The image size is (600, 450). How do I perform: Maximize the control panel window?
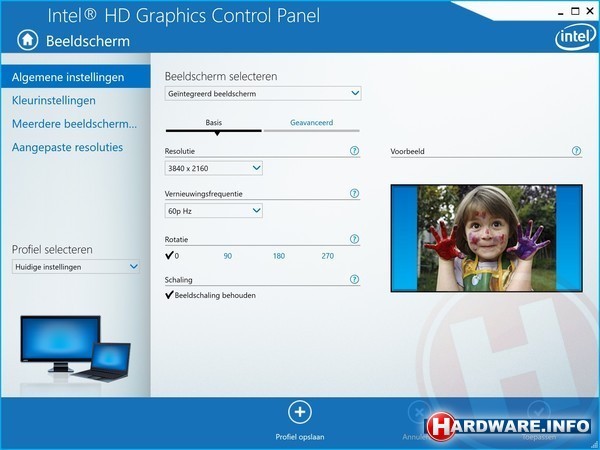click(x=575, y=11)
